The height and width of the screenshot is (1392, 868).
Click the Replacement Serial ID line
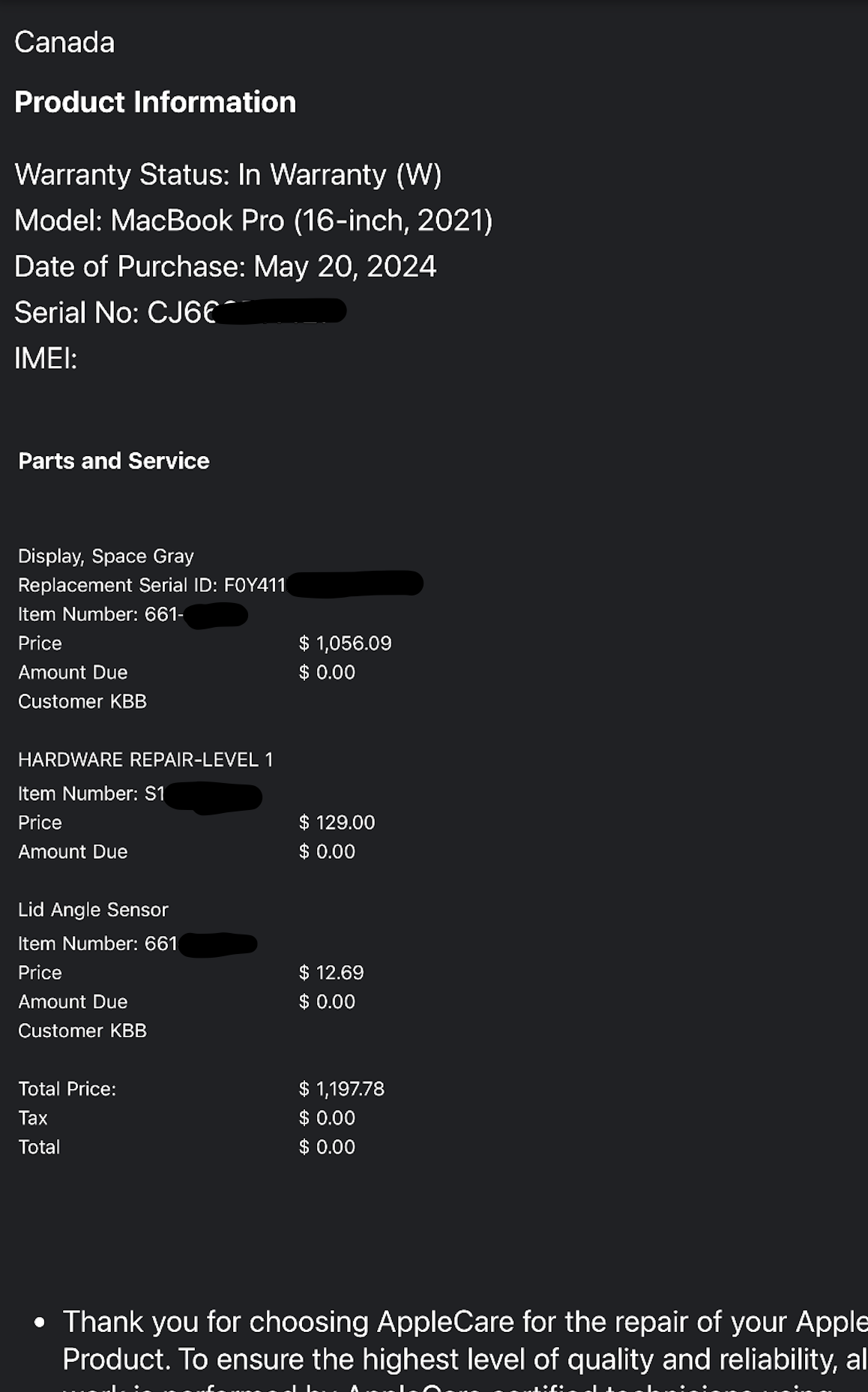(x=220, y=584)
